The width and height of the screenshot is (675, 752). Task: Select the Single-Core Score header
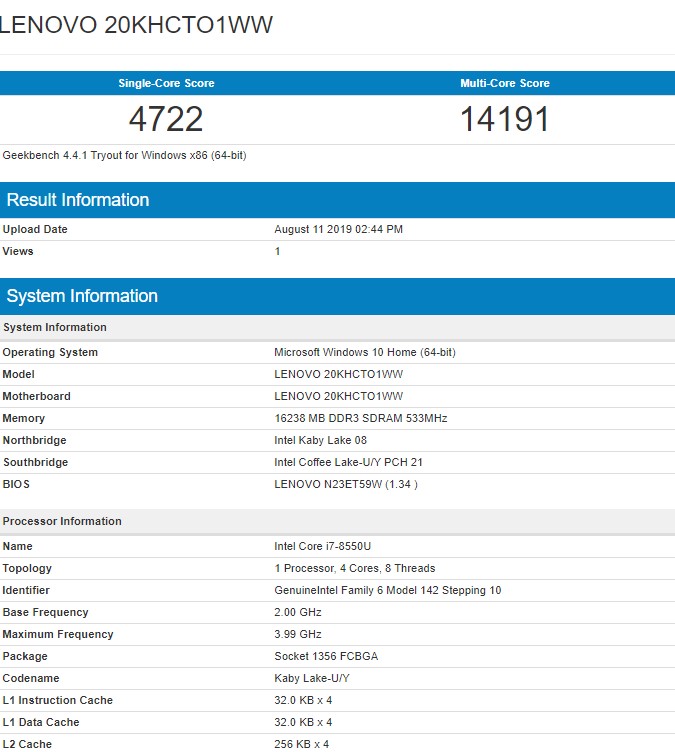coord(166,83)
